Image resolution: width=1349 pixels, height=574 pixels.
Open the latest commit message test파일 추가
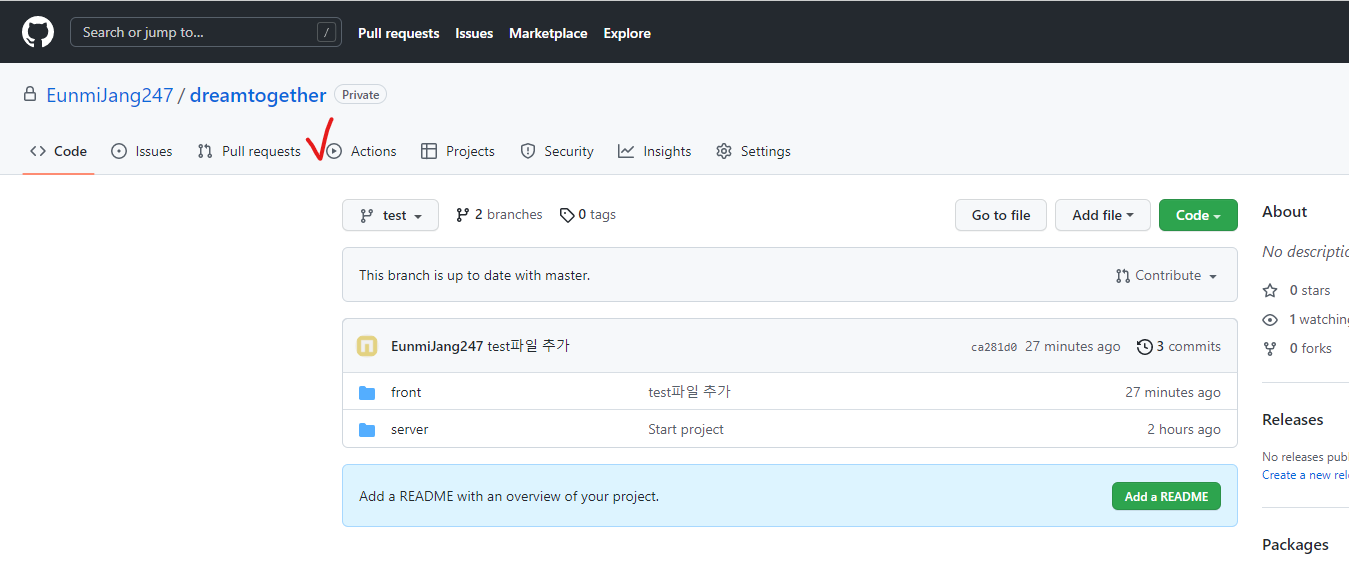[x=528, y=346]
